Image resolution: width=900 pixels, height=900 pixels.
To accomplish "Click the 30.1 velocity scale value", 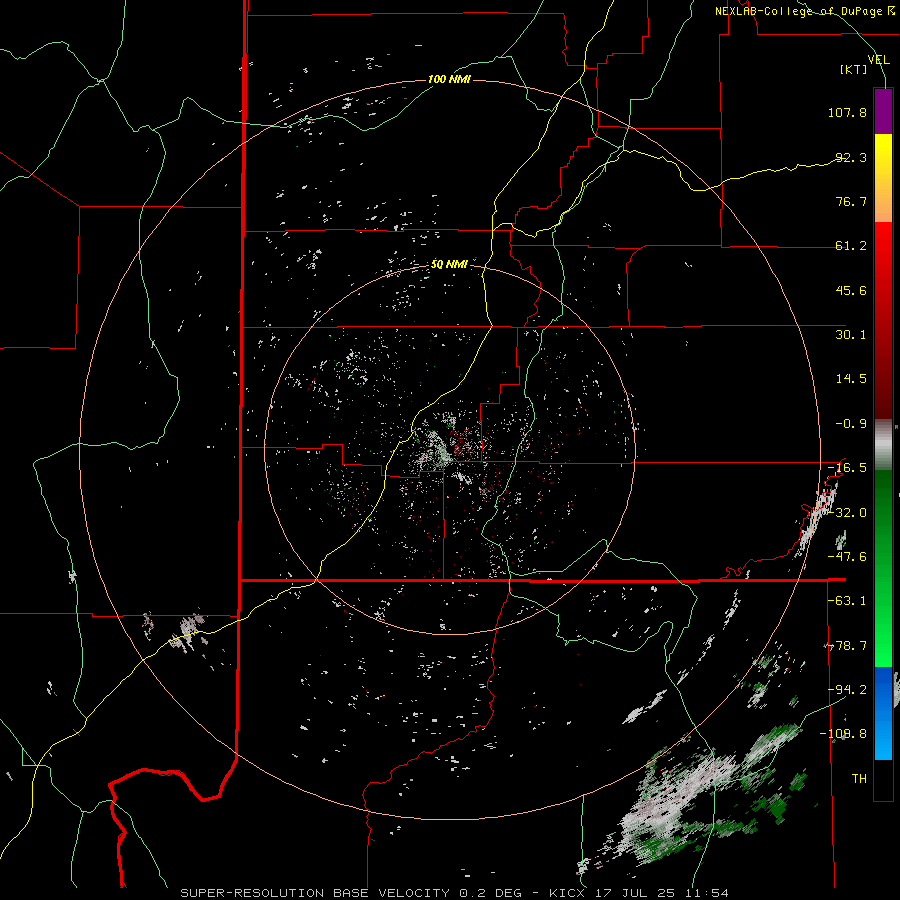I will coord(851,335).
